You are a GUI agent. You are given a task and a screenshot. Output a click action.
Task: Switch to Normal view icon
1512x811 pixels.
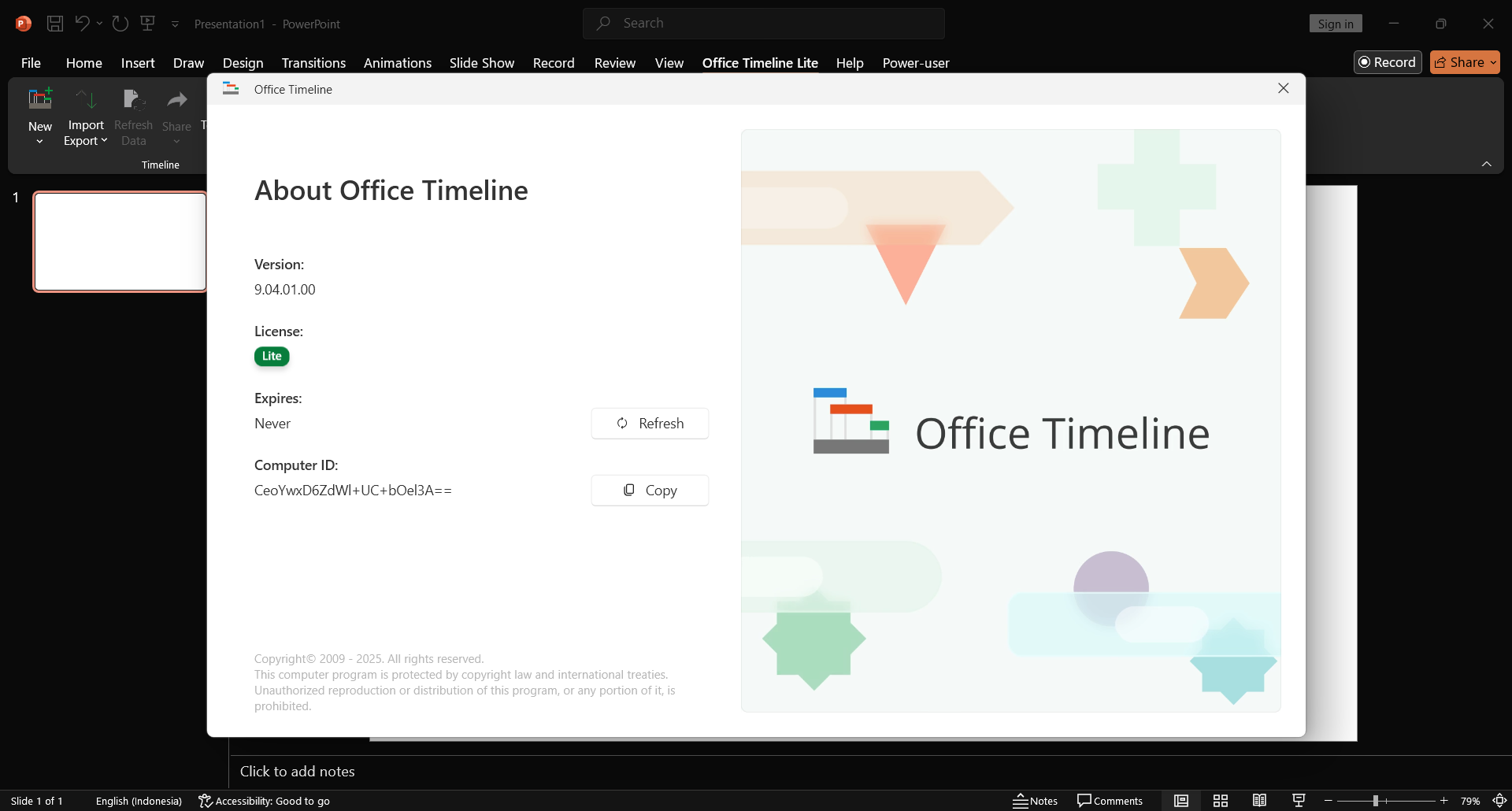pos(1181,801)
